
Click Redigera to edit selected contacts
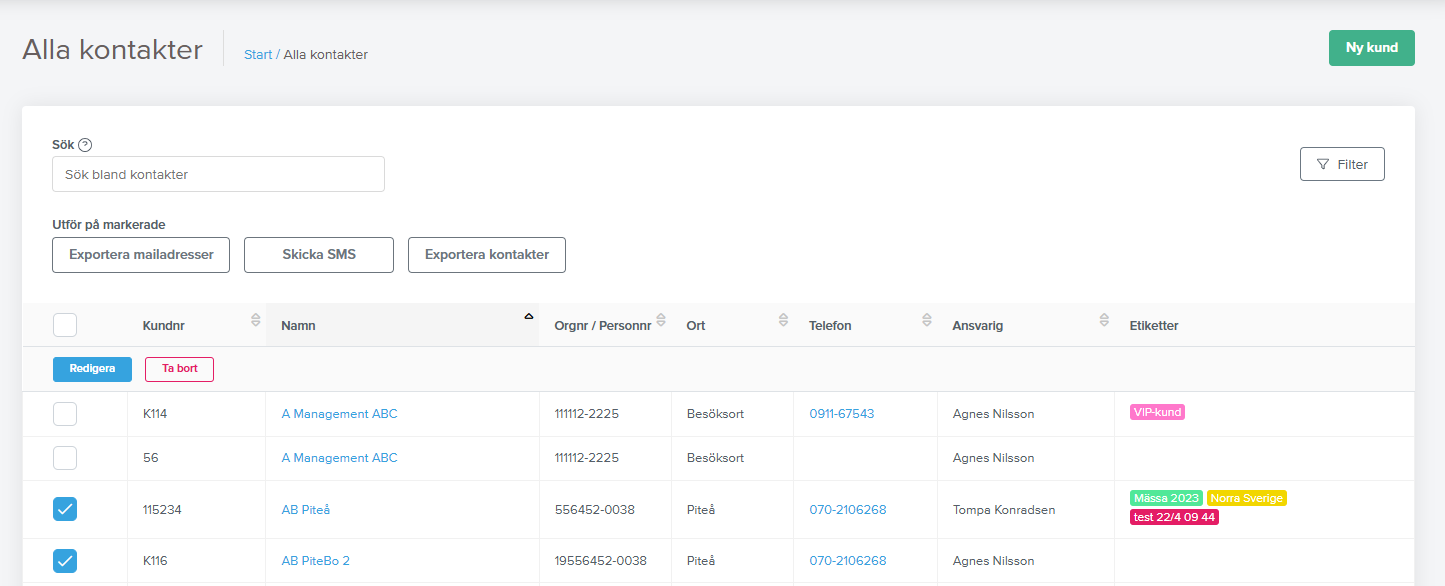coord(92,369)
